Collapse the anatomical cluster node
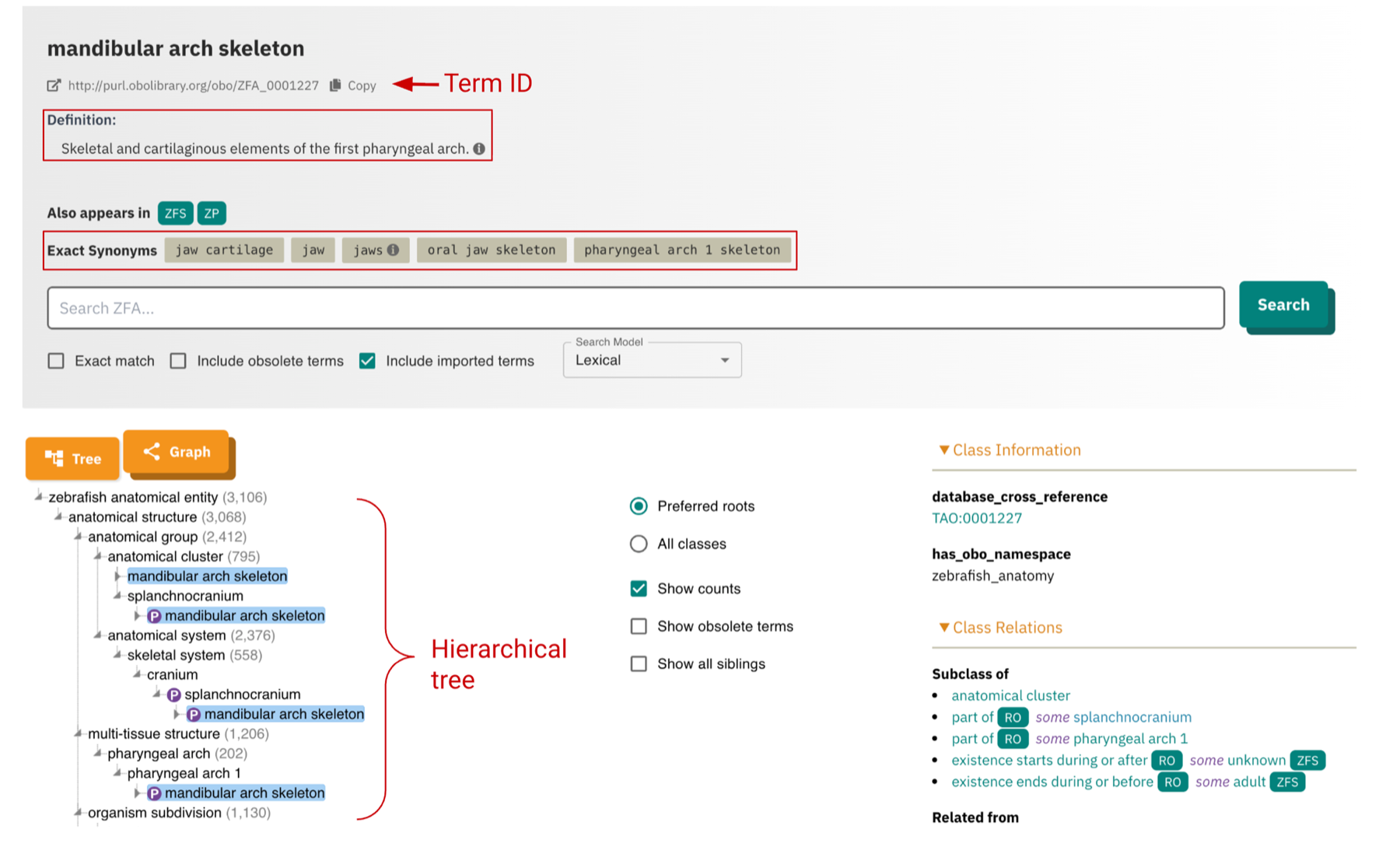 click(98, 555)
